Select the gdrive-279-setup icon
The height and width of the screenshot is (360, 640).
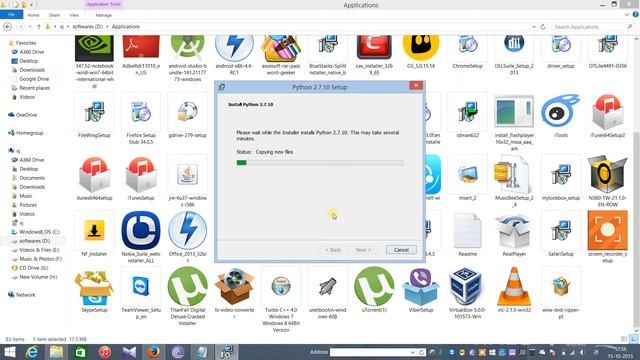[x=187, y=112]
